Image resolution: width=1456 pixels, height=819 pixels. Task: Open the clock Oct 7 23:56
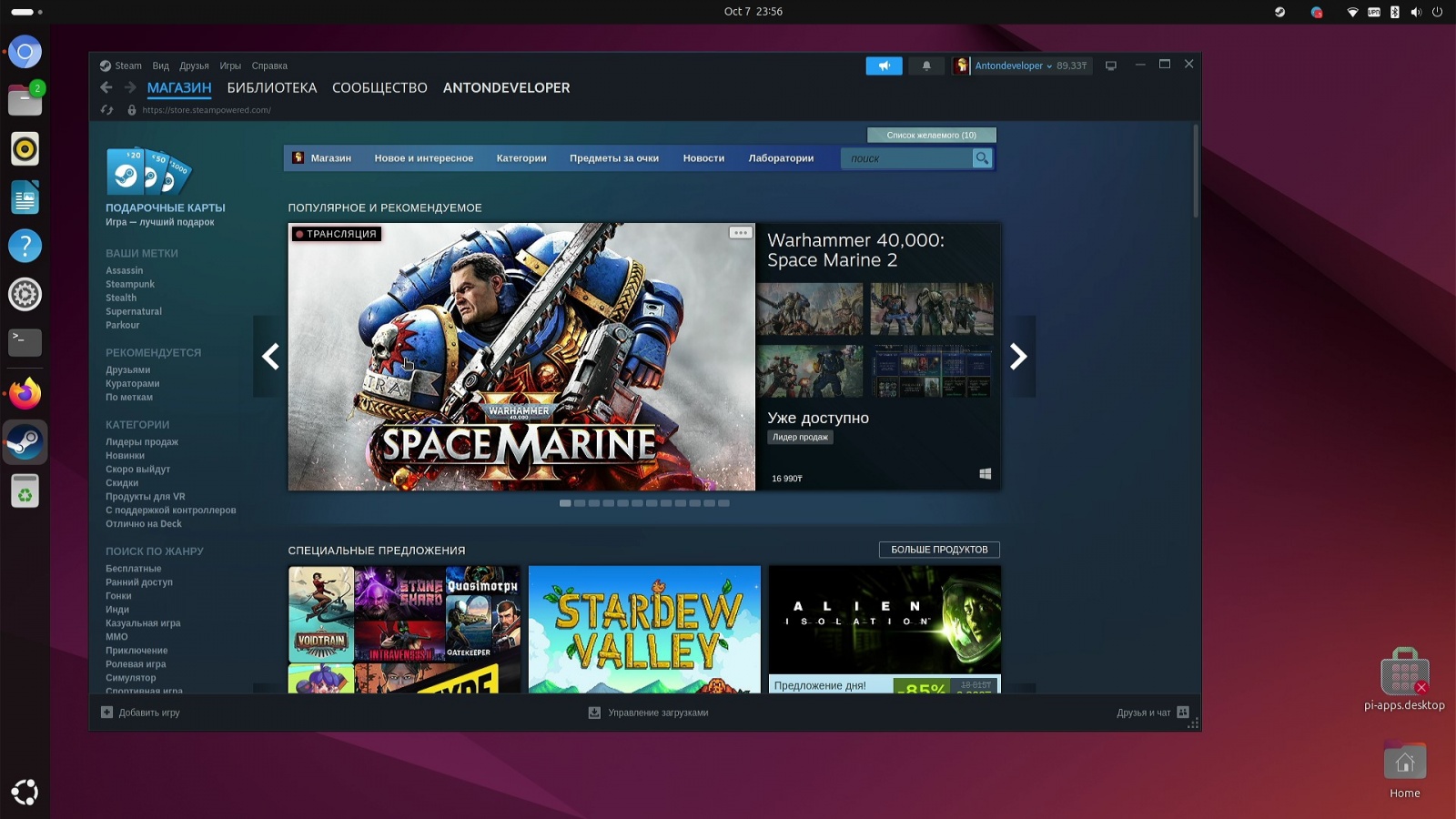tap(753, 12)
